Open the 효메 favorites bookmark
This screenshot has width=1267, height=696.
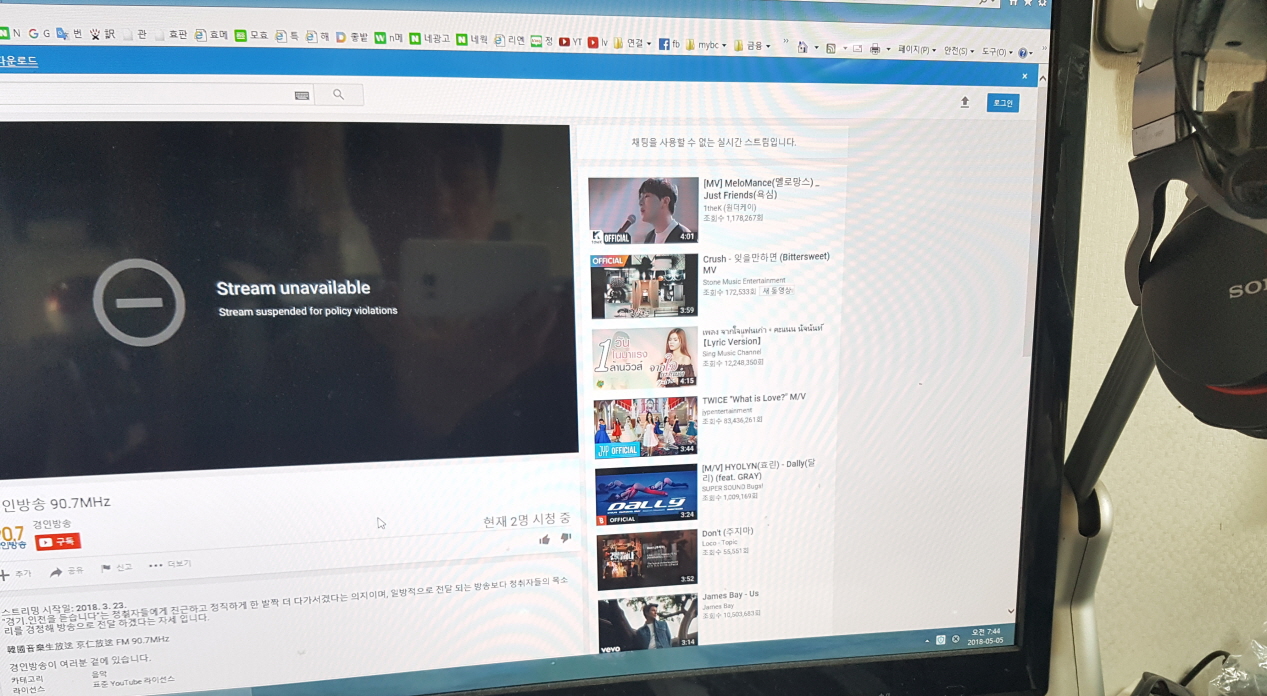click(211, 35)
